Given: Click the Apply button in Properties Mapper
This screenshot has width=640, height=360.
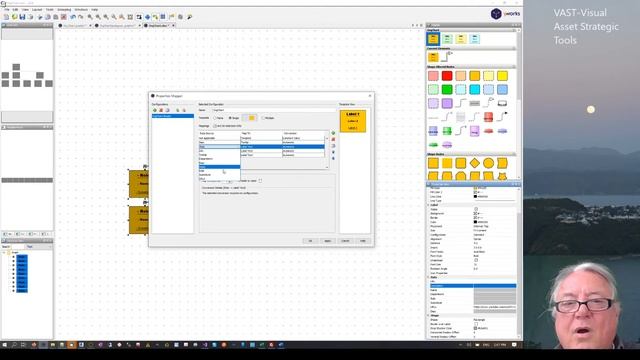Looking at the screenshot, I should click(x=327, y=241).
